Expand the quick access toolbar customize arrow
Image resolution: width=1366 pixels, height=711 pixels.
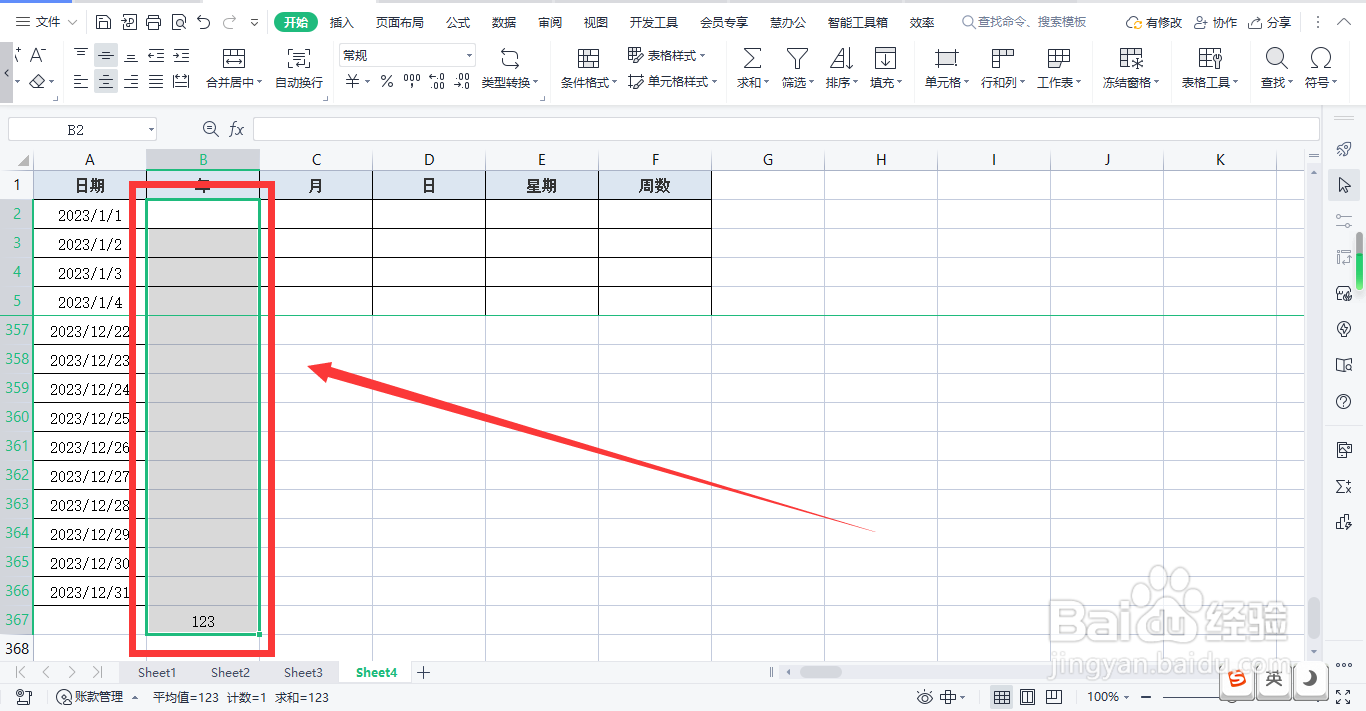click(254, 22)
